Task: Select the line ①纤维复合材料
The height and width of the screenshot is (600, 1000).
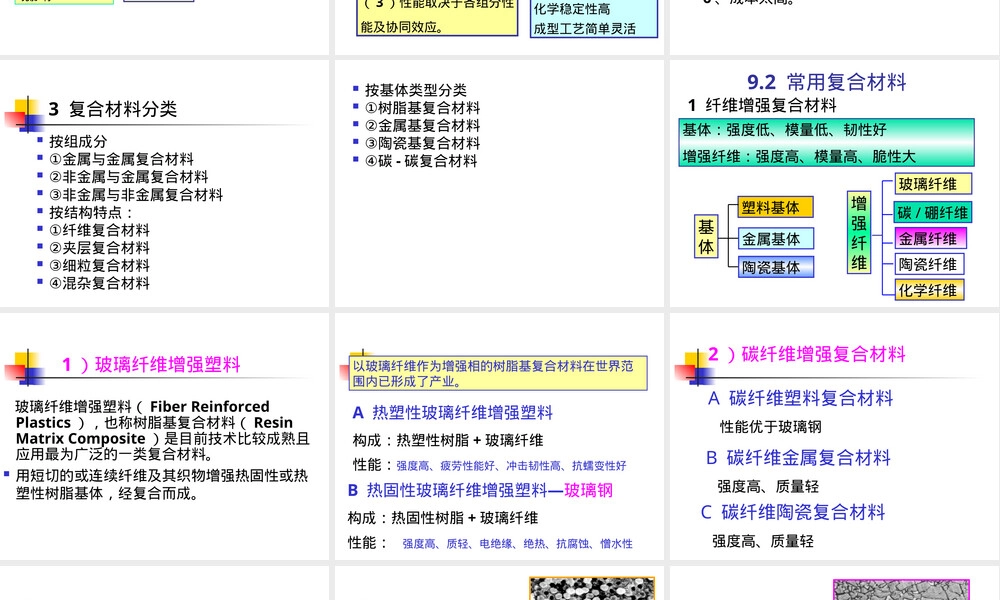Action: point(99,230)
